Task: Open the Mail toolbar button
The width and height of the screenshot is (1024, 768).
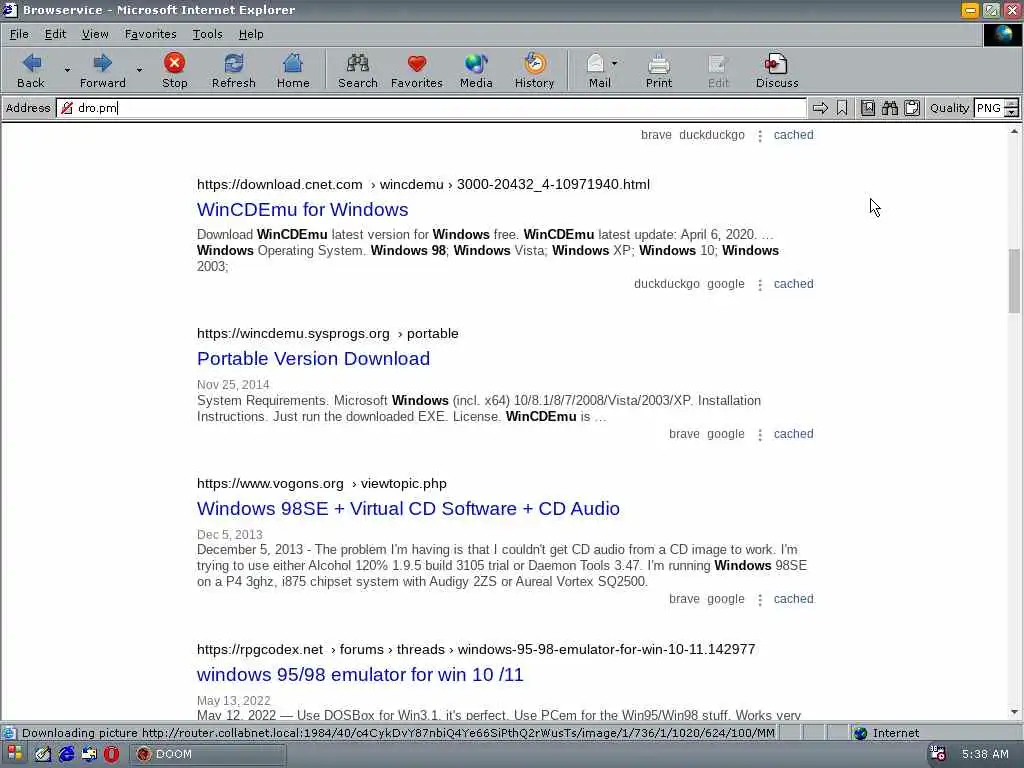Action: [598, 71]
